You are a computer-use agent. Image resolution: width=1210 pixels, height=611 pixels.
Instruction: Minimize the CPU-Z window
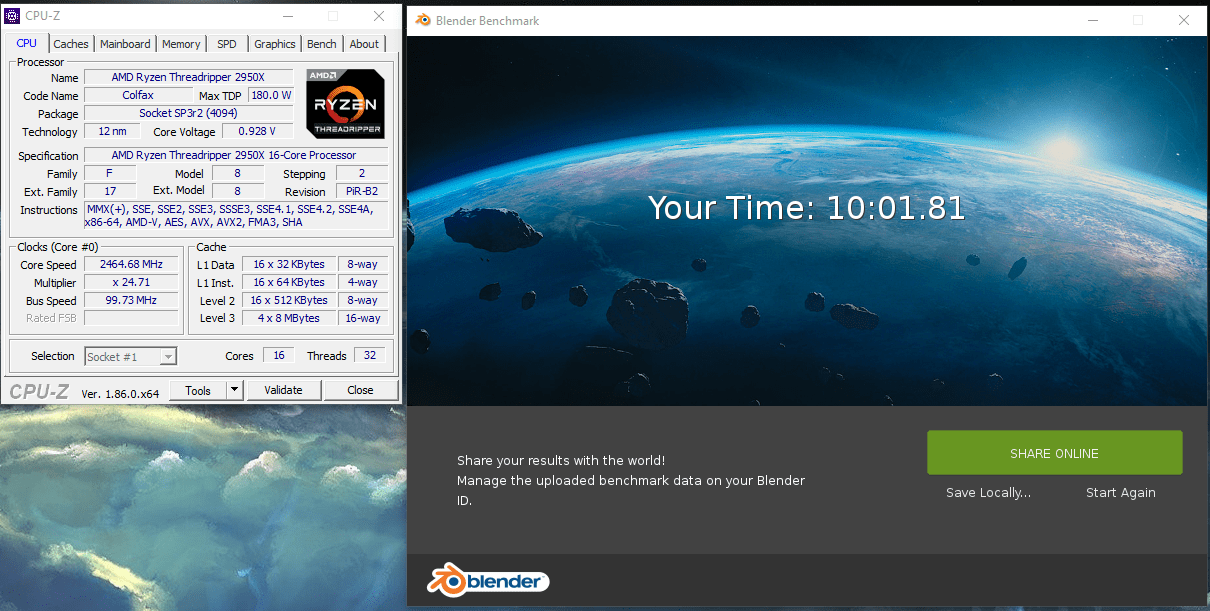click(287, 16)
